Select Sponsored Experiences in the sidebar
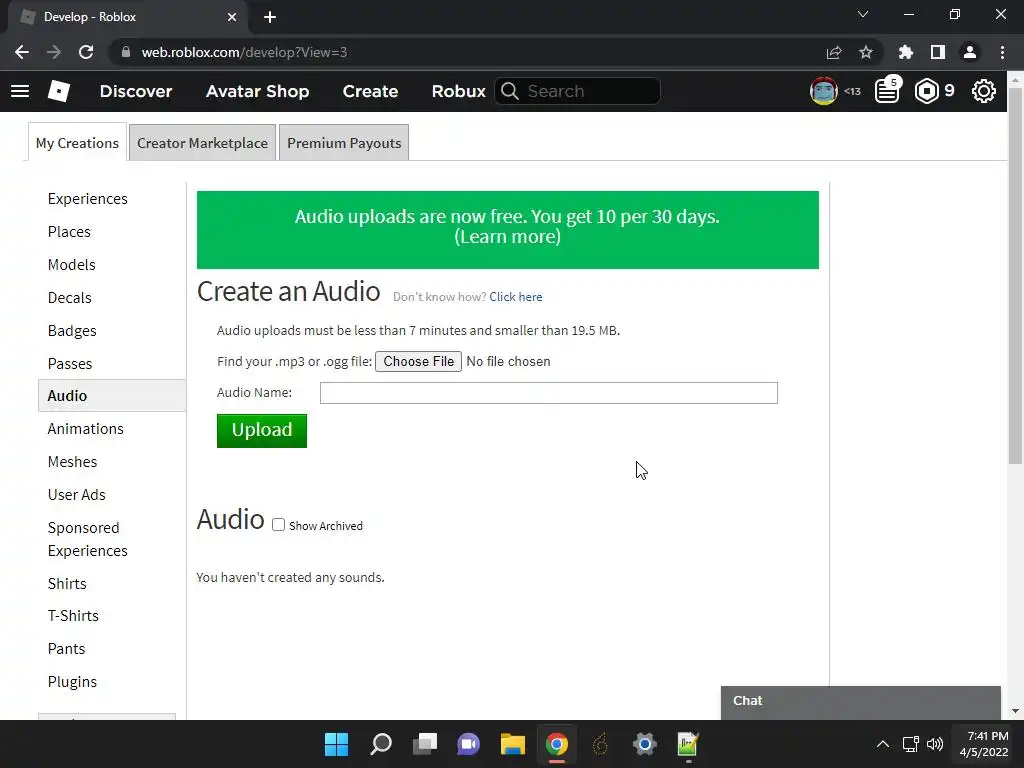The width and height of the screenshot is (1024, 768). click(x=88, y=539)
